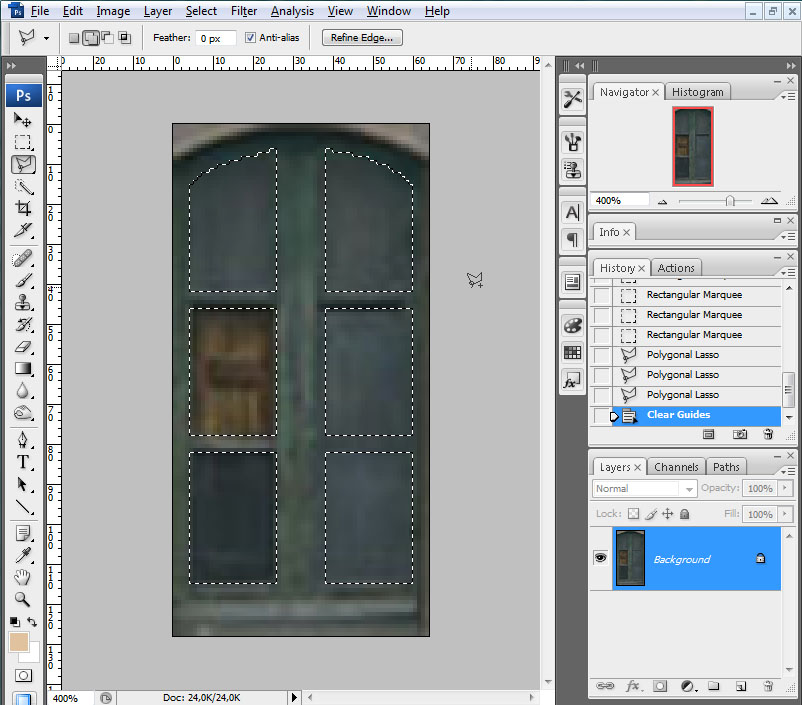Click the Feather input field
This screenshot has height=705, width=802.
(x=215, y=38)
